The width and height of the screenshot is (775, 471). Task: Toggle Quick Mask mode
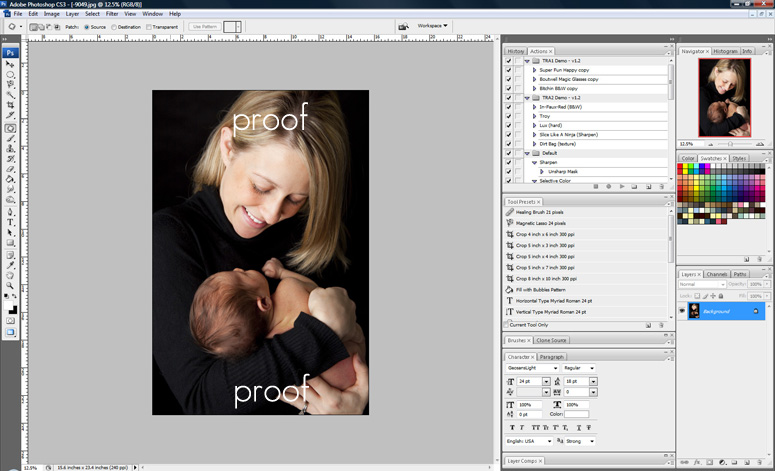tap(10, 321)
